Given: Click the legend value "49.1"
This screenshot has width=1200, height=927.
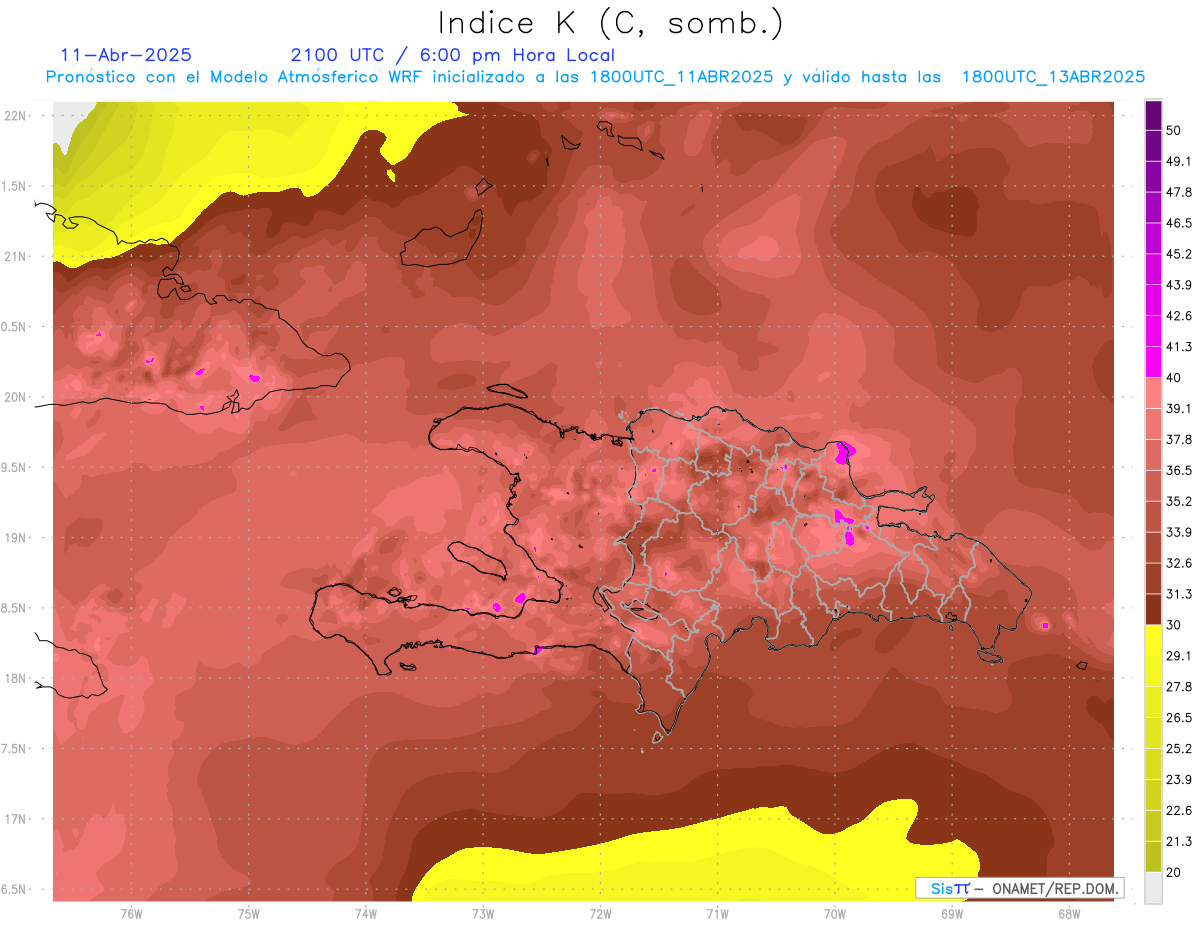Looking at the screenshot, I should (1178, 161).
